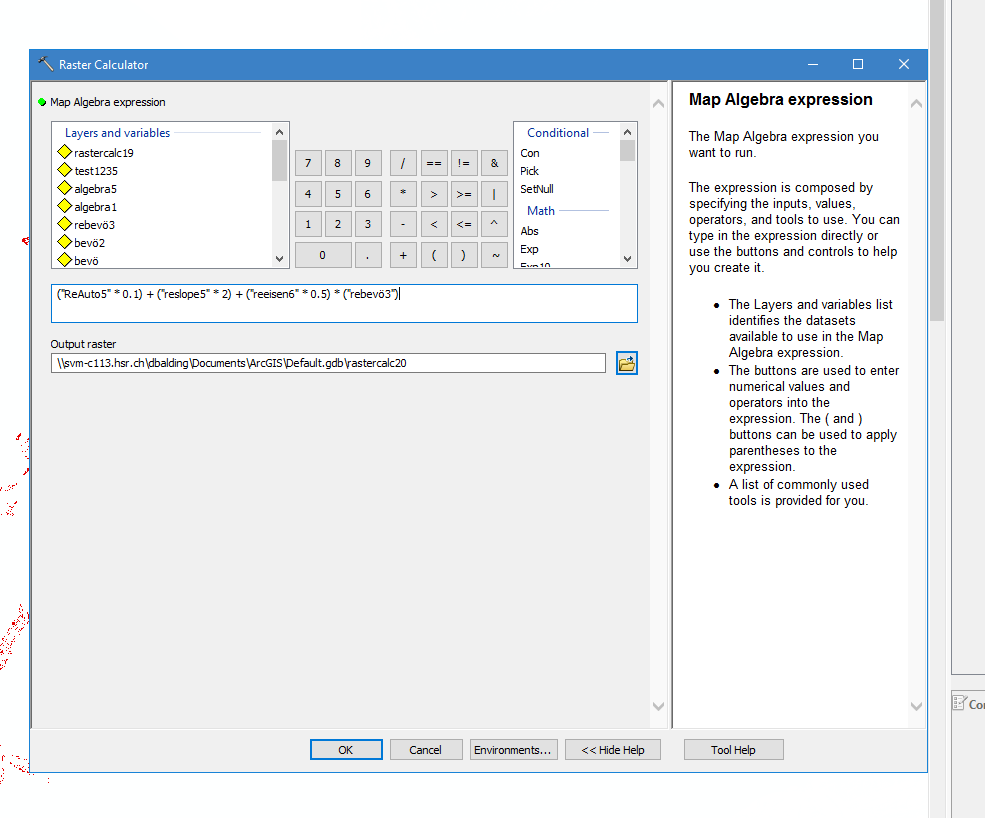Click the folder browse icon for output raster
The image size is (985, 818).
pyautogui.click(x=627, y=363)
